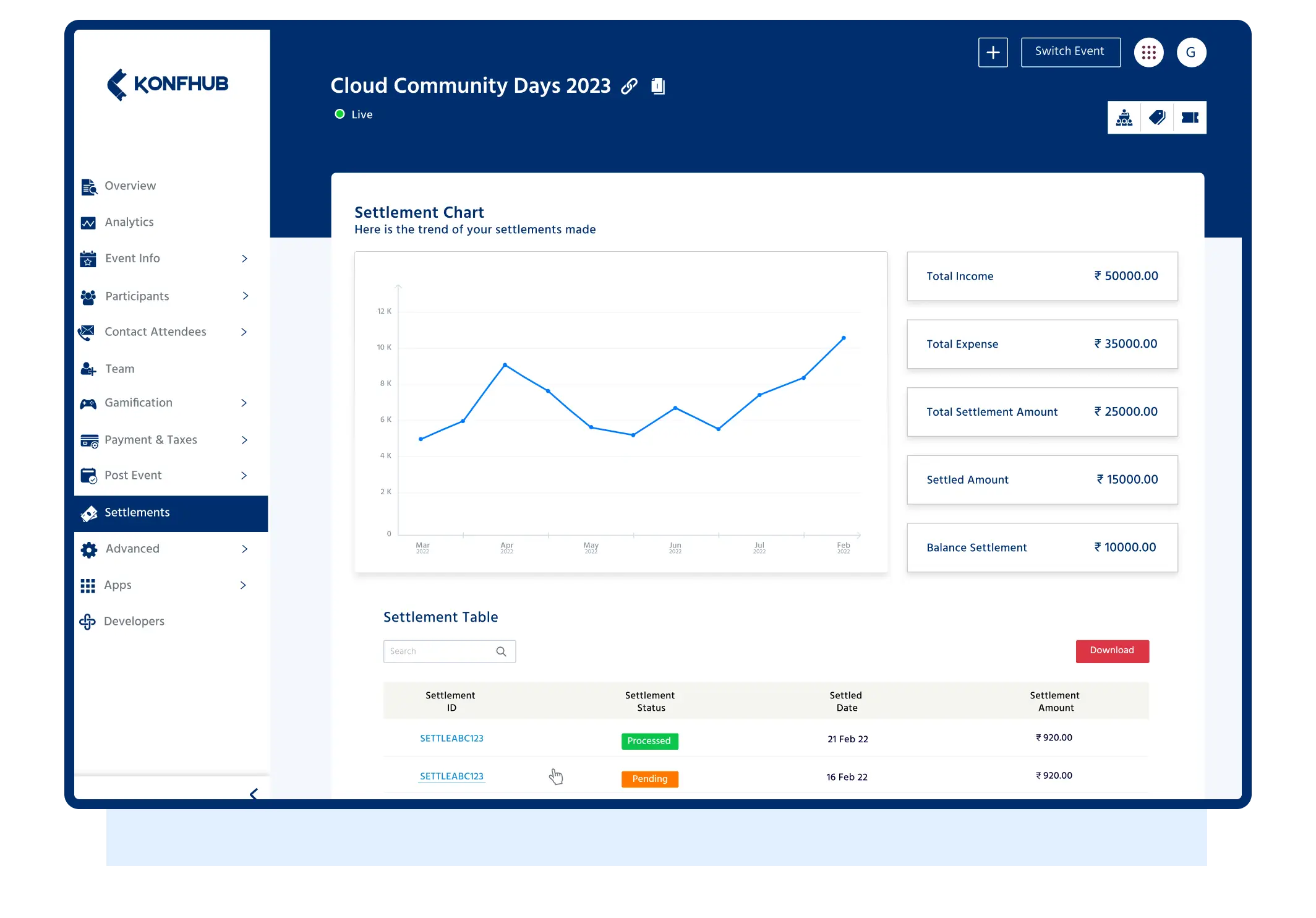
Task: Download the settlement table data
Action: [x=1112, y=651]
